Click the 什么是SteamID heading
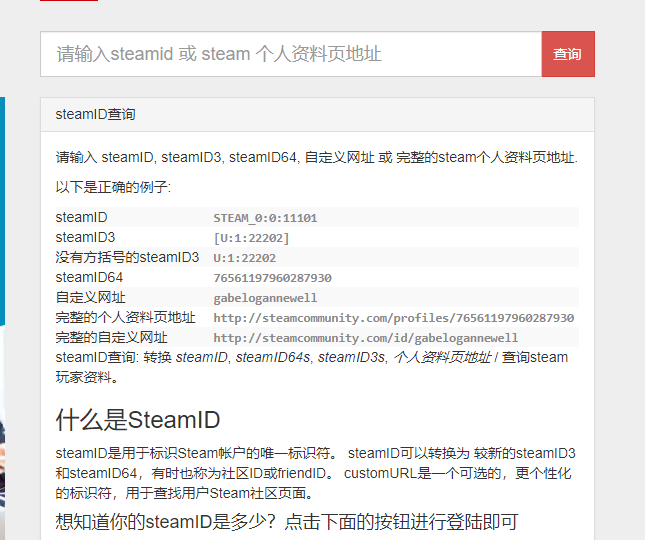The image size is (645, 540). pos(138,418)
